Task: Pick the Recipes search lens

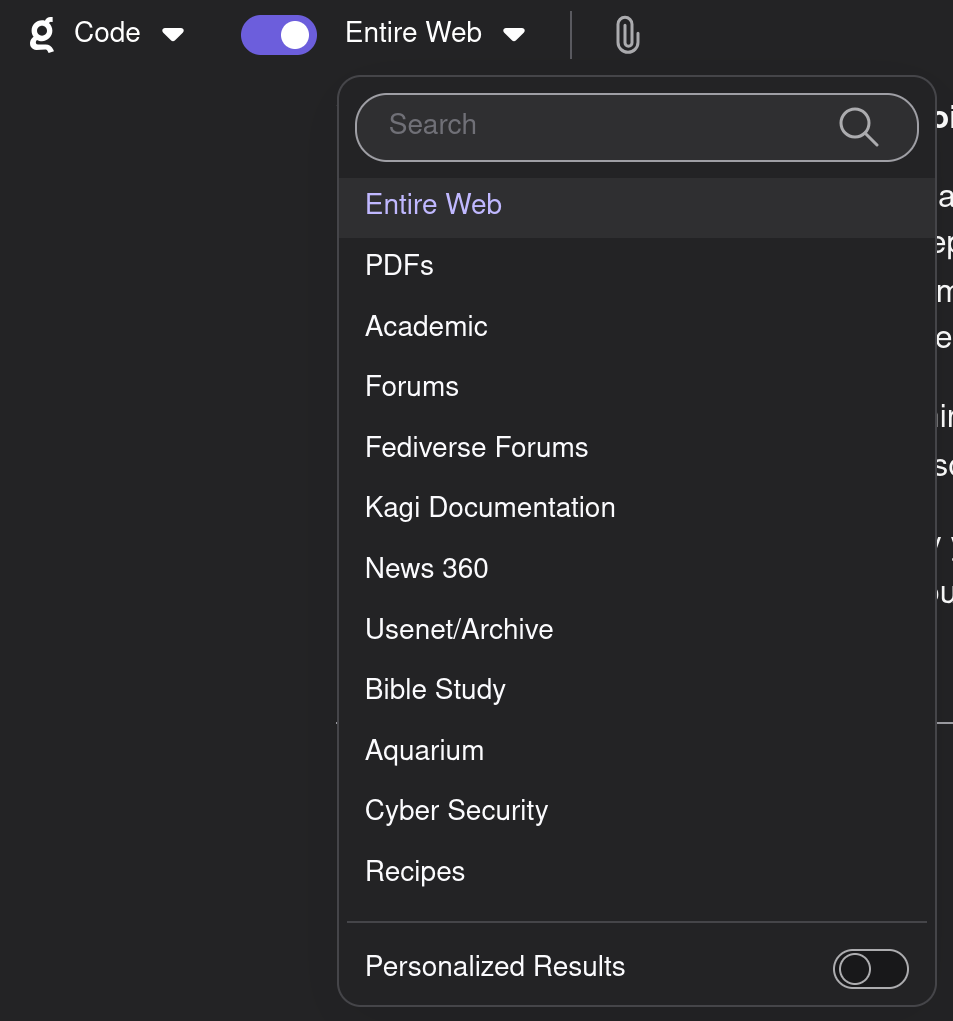Action: pyautogui.click(x=415, y=871)
